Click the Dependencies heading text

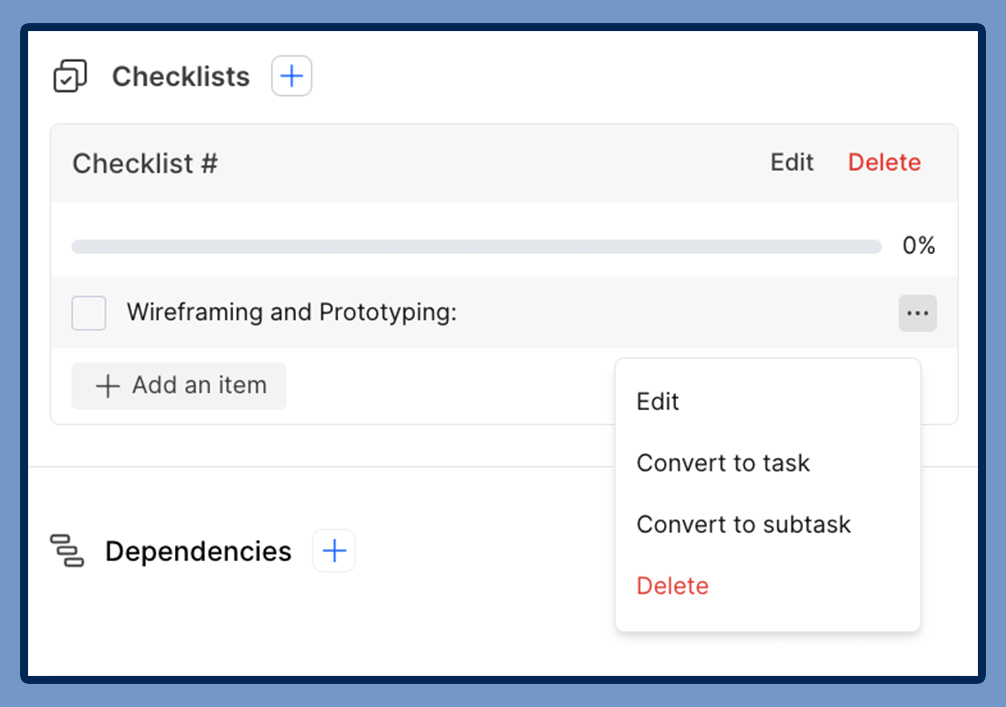point(198,551)
